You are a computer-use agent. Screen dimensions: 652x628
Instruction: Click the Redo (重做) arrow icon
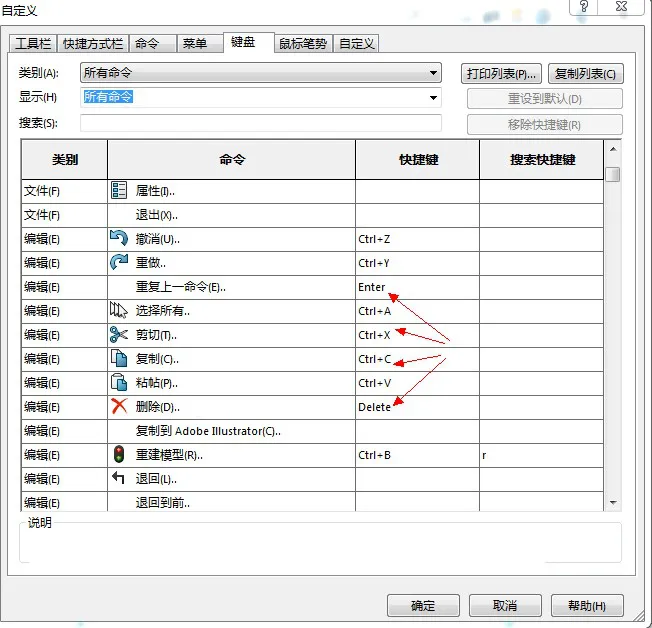click(x=119, y=263)
